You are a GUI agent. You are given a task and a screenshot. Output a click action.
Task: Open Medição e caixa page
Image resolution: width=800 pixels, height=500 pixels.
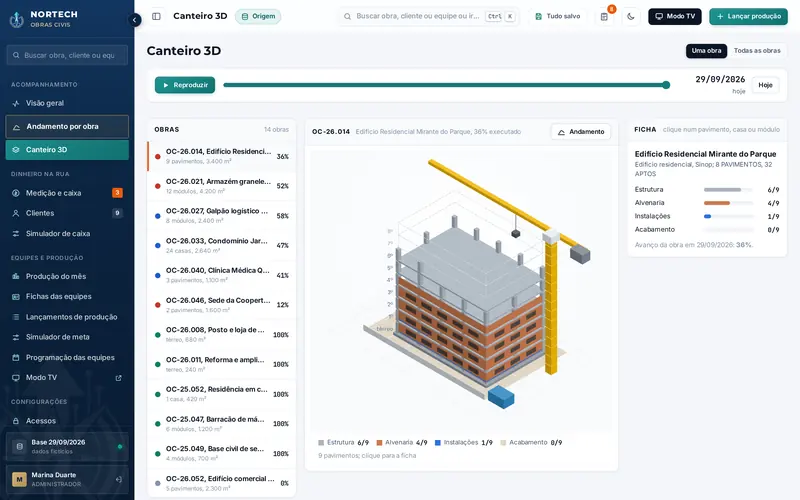pos(67,193)
